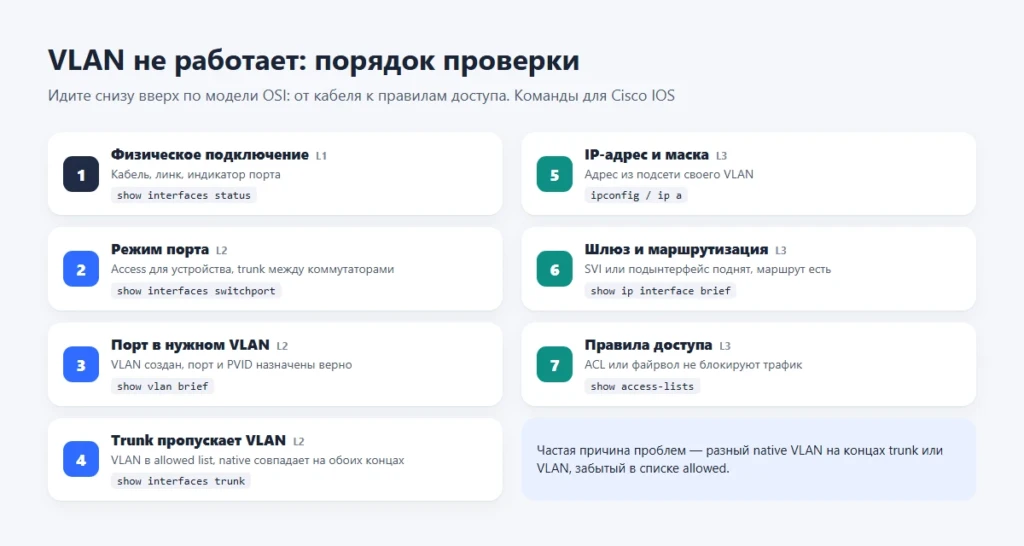This screenshot has width=1024, height=546.
Task: Select the heading "Правила доступа"
Action: point(648,345)
